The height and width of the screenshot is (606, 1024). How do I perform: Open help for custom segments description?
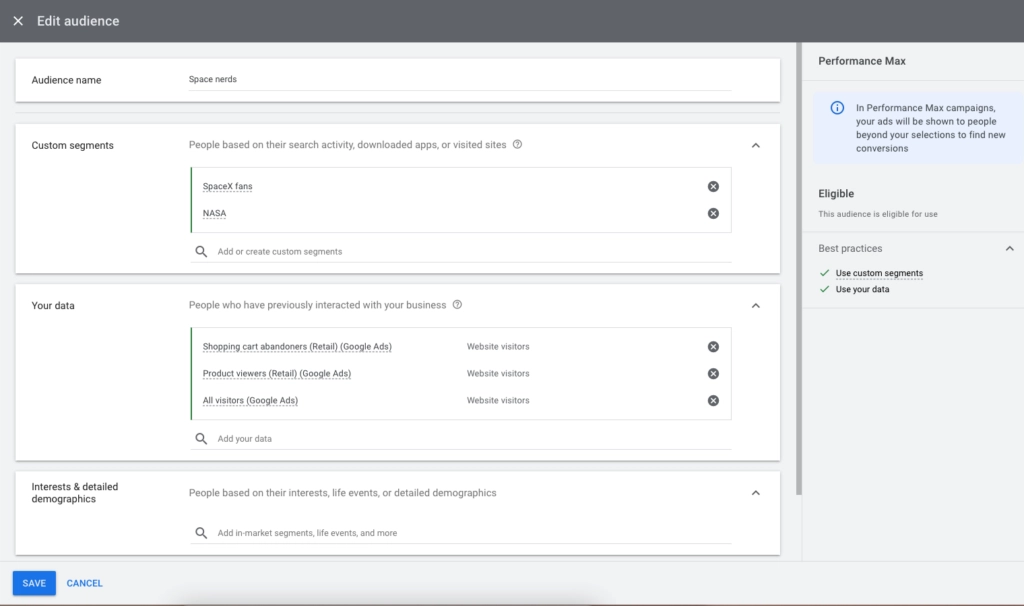tap(517, 144)
